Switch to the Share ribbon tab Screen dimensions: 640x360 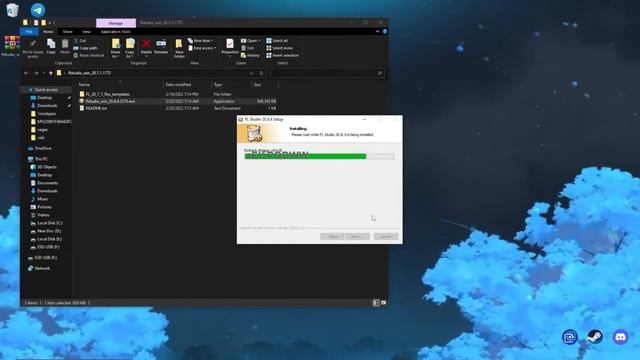pyautogui.click(x=67, y=31)
